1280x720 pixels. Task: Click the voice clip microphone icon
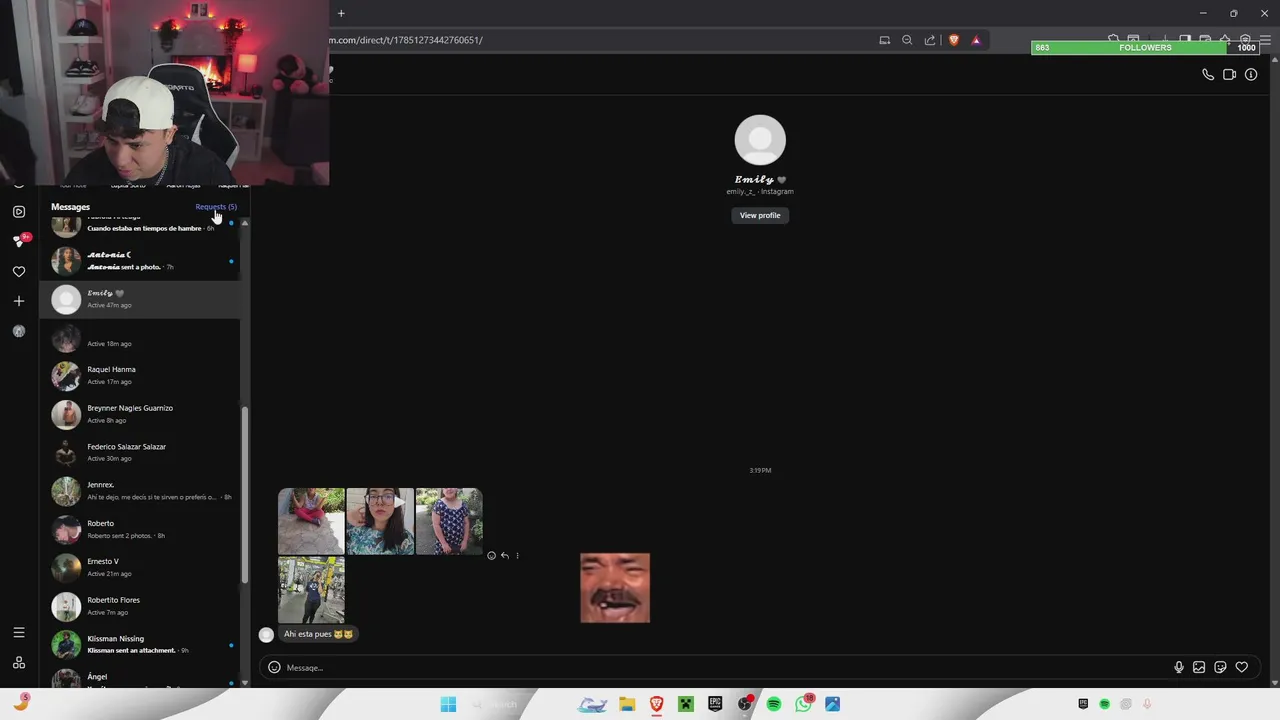[x=1179, y=668]
